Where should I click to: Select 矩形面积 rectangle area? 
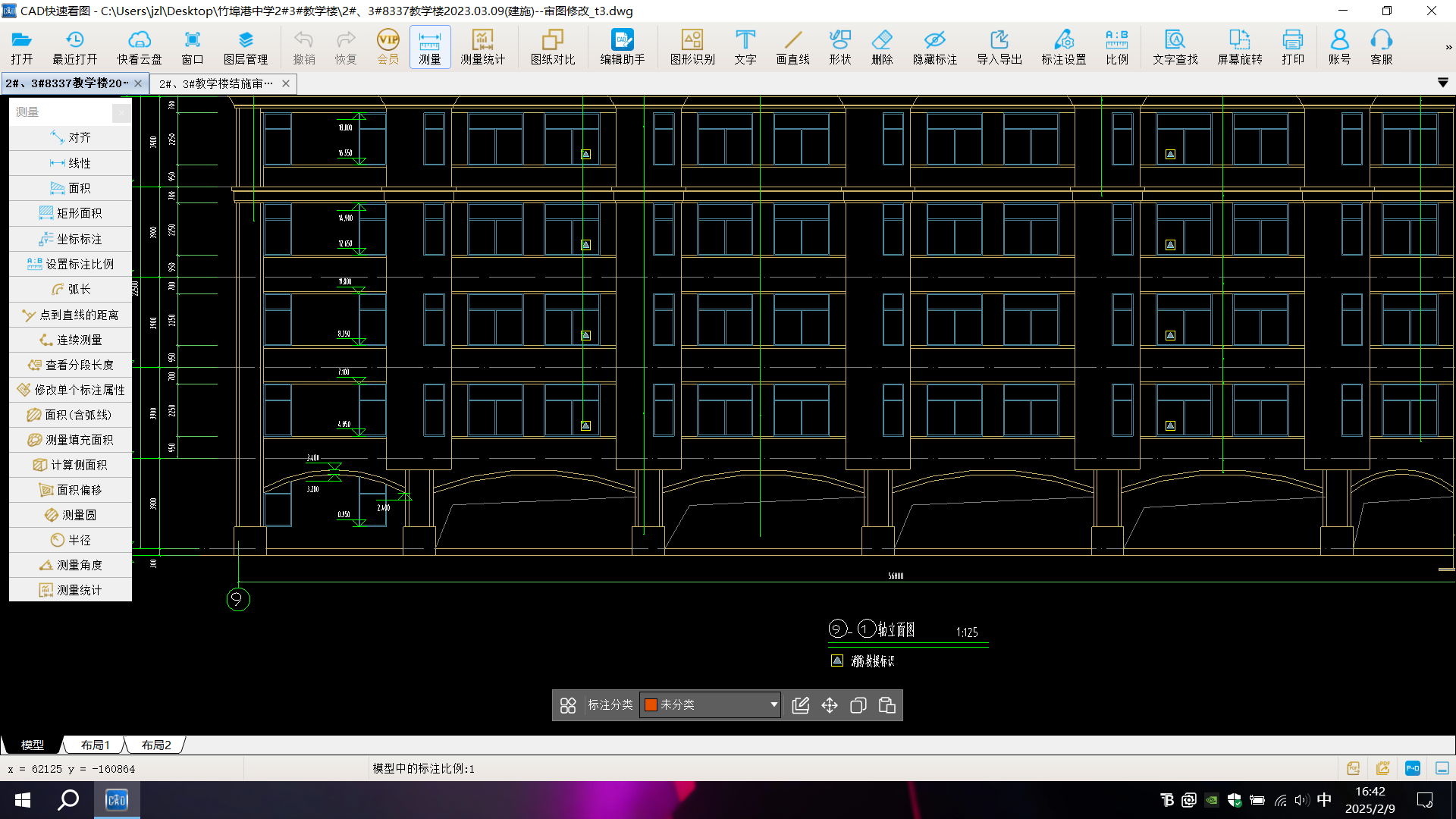pyautogui.click(x=71, y=213)
